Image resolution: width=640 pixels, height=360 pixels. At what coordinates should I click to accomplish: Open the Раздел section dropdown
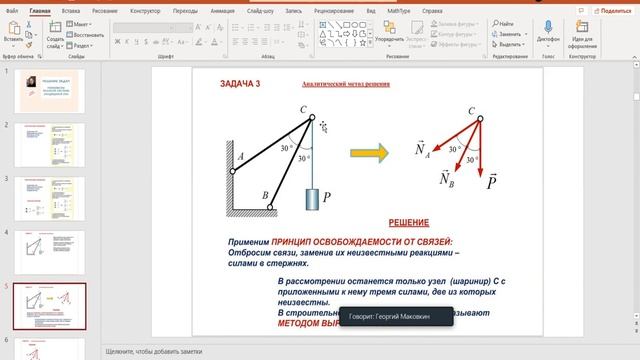(80, 46)
